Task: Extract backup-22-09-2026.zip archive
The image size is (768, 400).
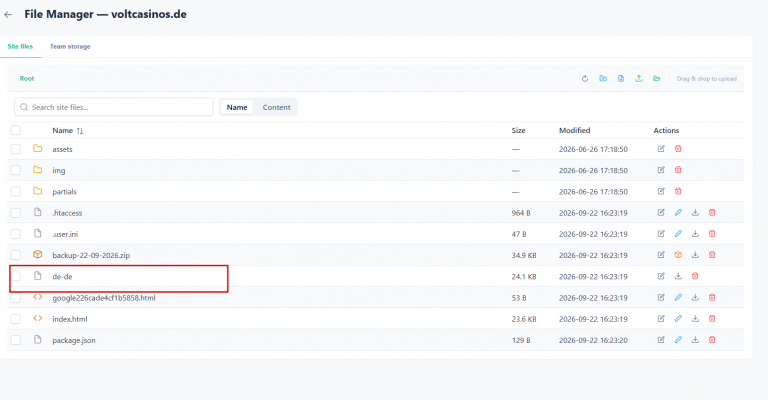Action: [678, 255]
